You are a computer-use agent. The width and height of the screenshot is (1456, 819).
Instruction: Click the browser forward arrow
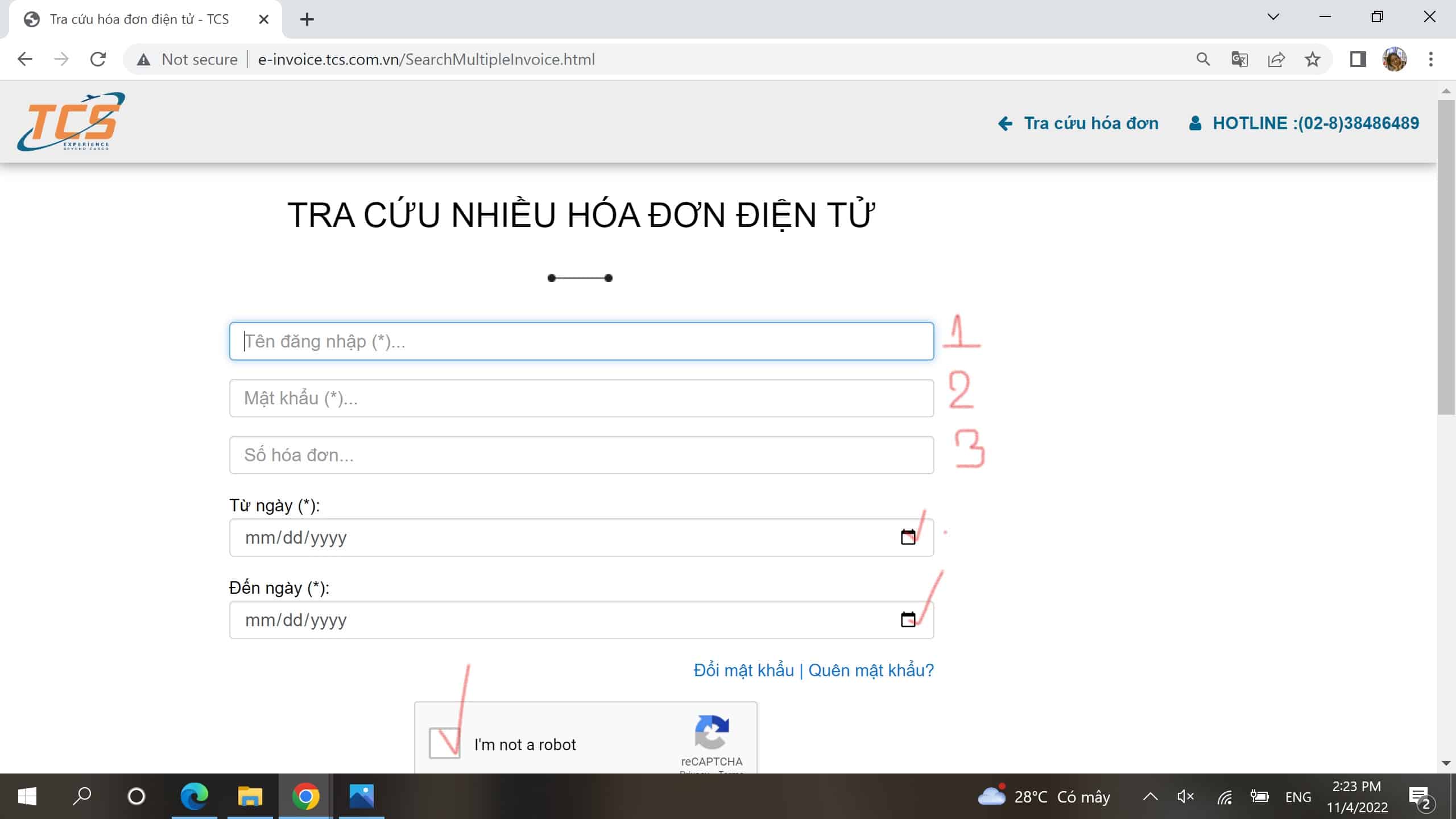pos(61,59)
